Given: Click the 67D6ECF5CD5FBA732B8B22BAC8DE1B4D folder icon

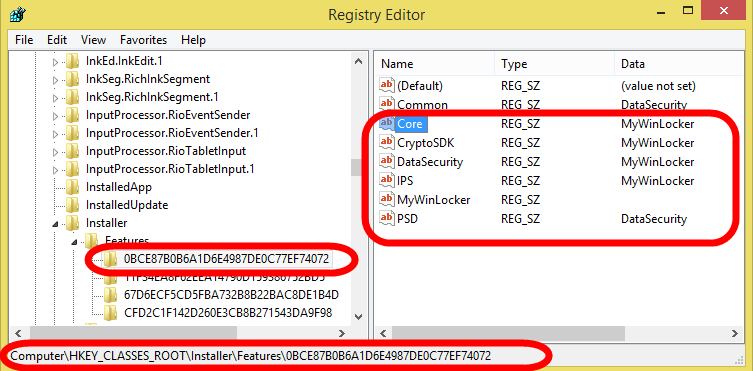Looking at the screenshot, I should 110,295.
